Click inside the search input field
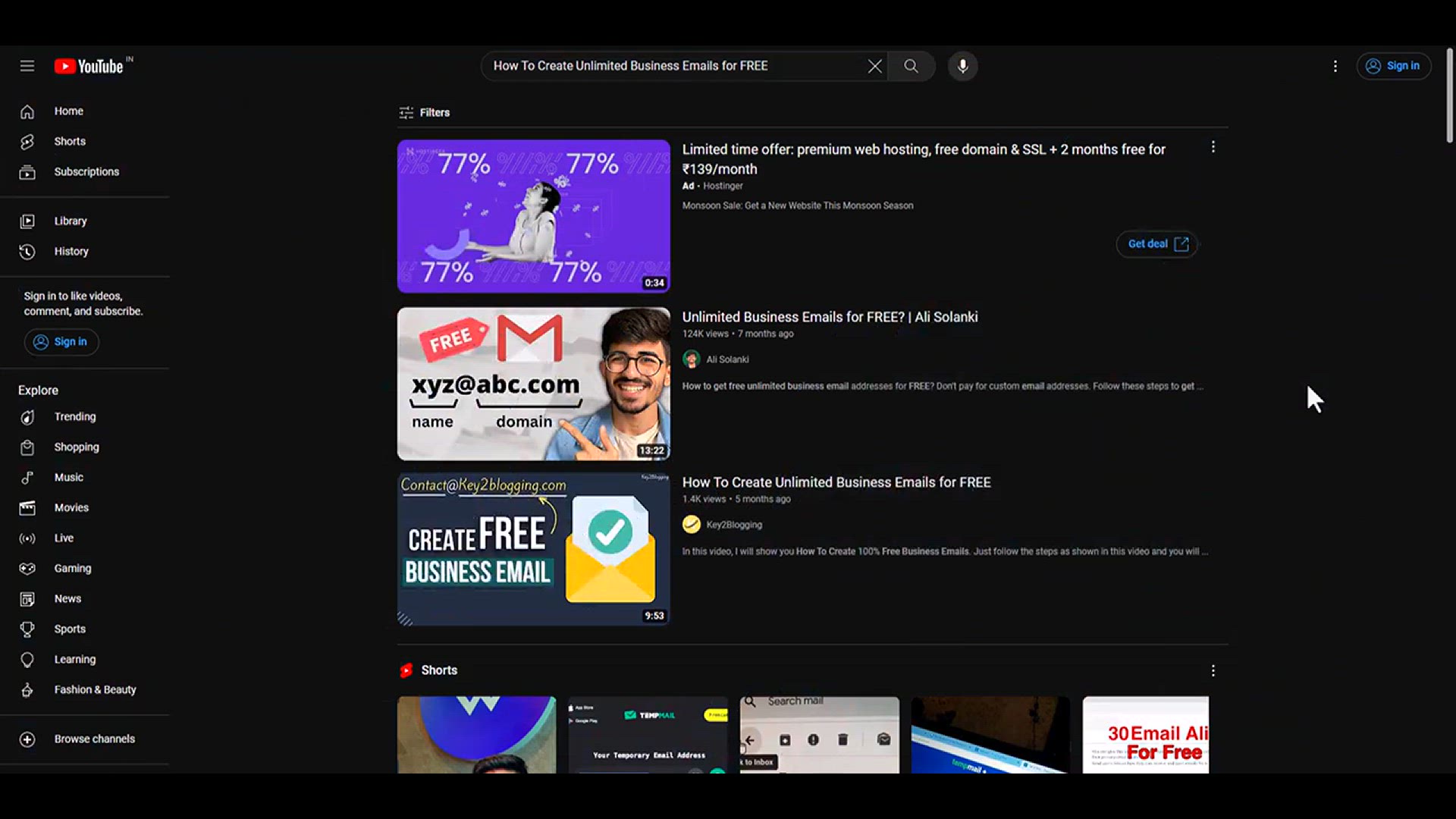The image size is (1456, 819). (675, 66)
